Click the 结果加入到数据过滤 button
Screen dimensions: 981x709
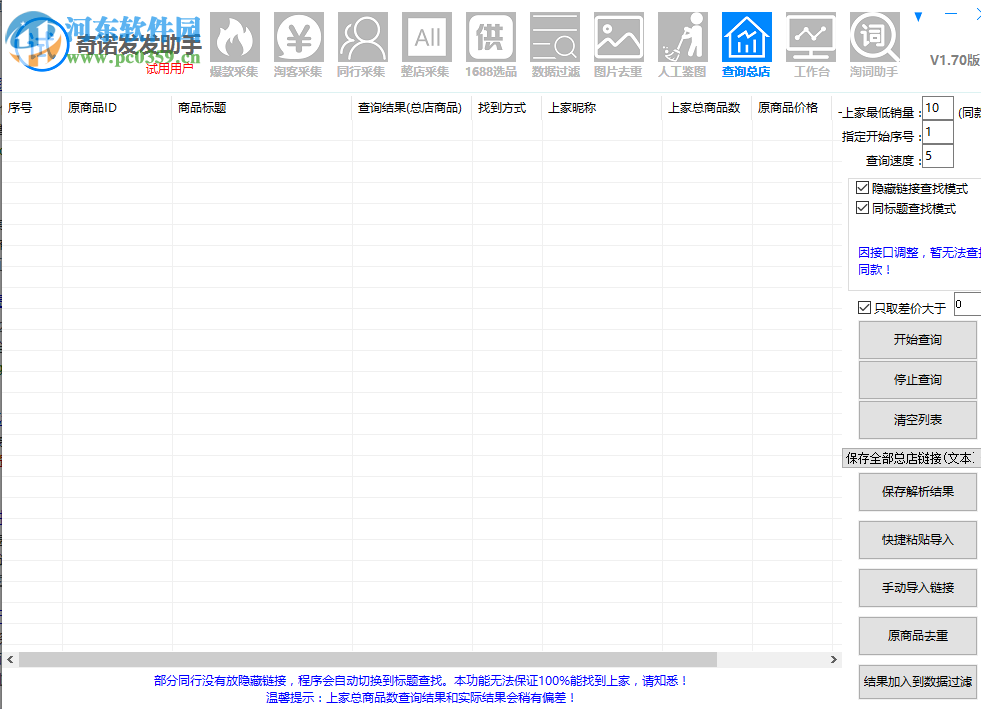coord(917,681)
